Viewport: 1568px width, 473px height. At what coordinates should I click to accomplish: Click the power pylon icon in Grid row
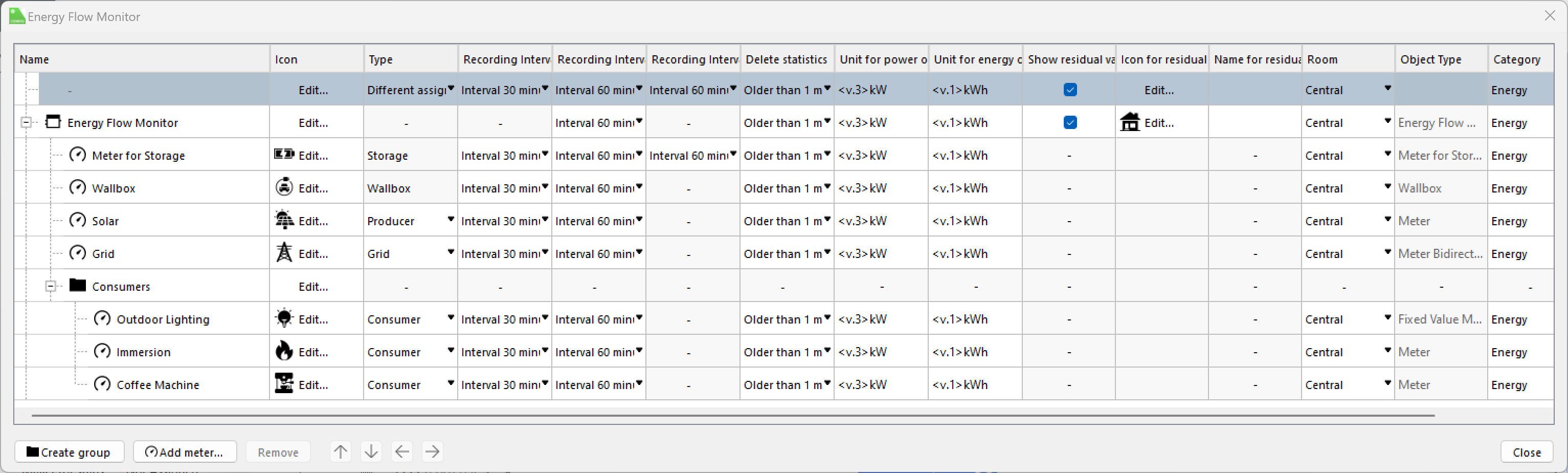[284, 253]
